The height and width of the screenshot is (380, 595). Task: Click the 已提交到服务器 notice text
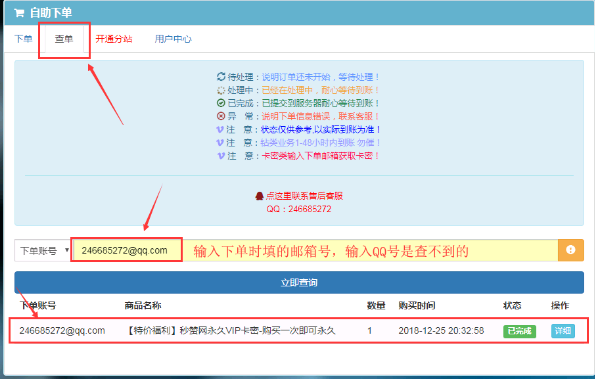click(320, 103)
